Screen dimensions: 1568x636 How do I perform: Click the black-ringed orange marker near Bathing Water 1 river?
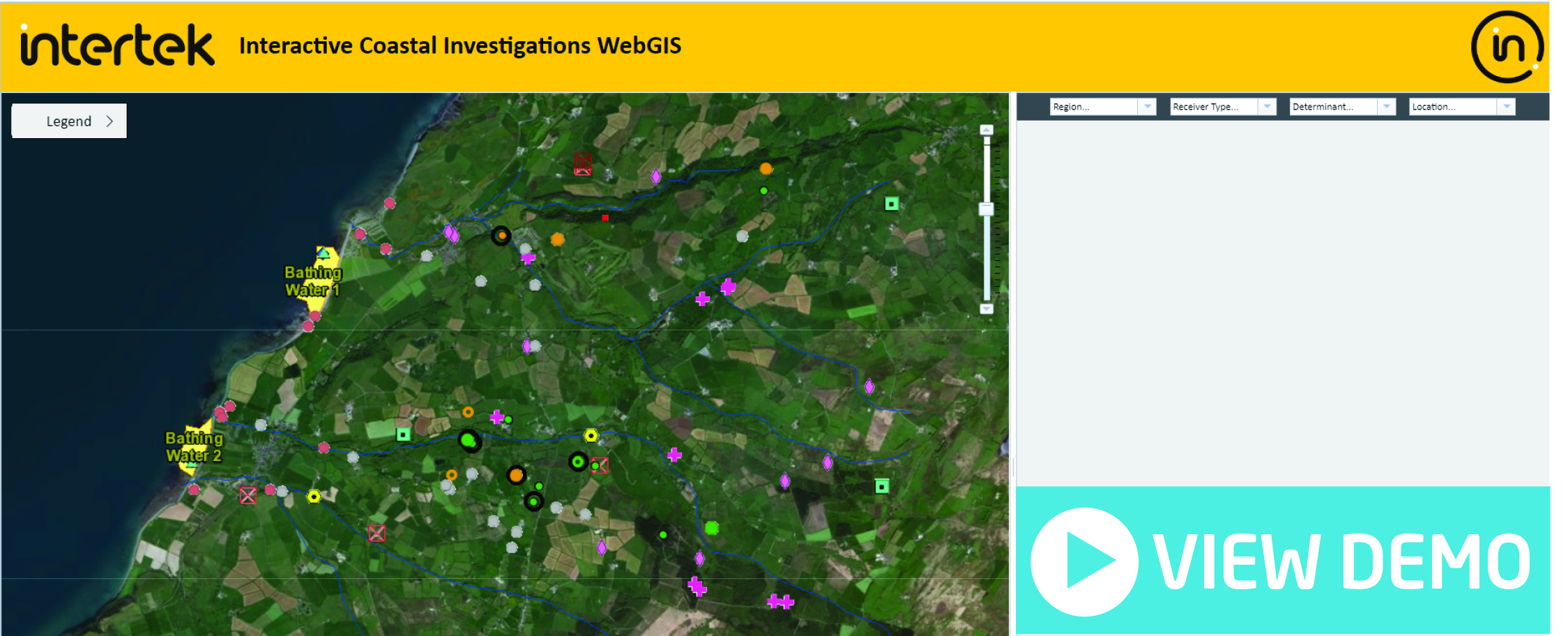[x=501, y=236]
